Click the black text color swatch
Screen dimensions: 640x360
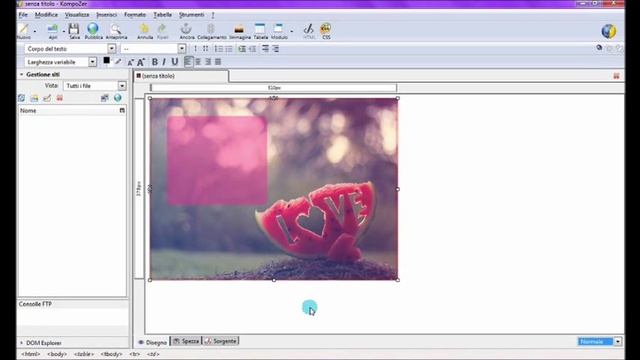[x=107, y=61]
